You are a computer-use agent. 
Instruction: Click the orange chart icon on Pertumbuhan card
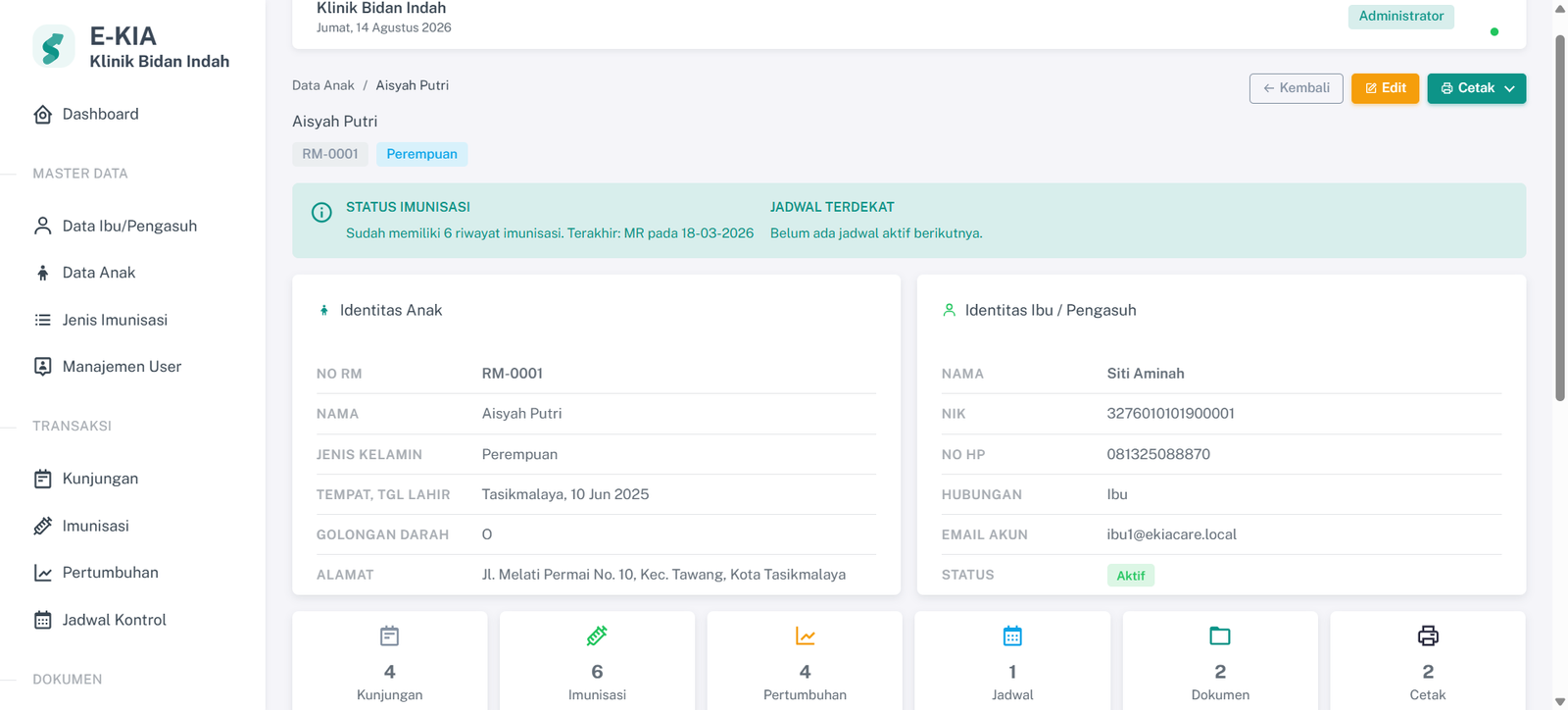(805, 636)
